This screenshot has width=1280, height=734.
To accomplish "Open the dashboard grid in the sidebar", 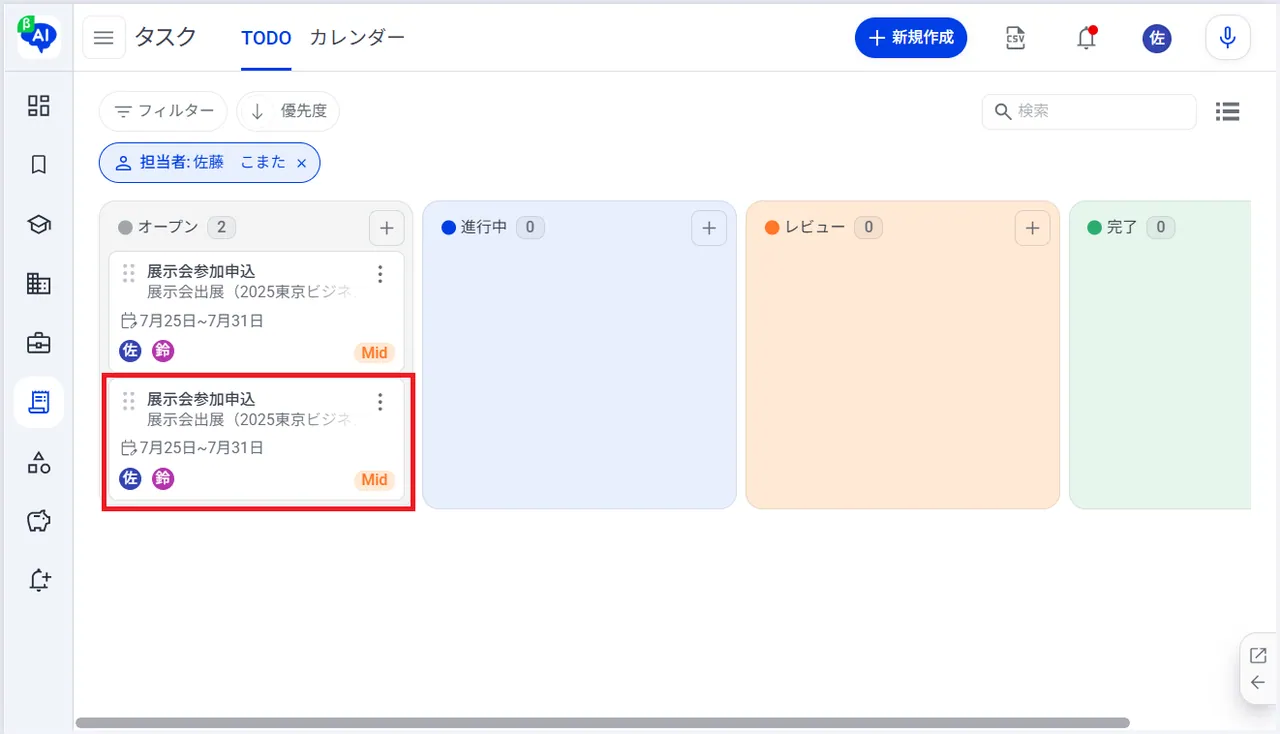I will [39, 105].
